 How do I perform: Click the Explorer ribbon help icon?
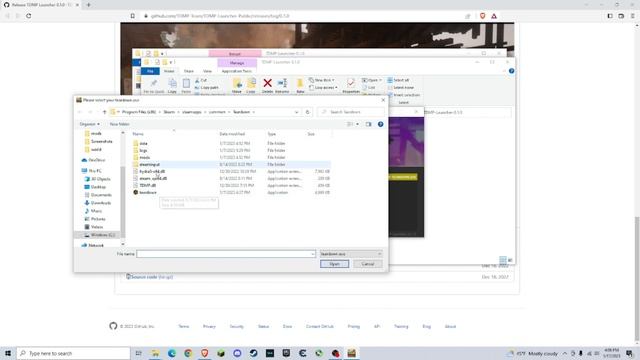[x=511, y=71]
